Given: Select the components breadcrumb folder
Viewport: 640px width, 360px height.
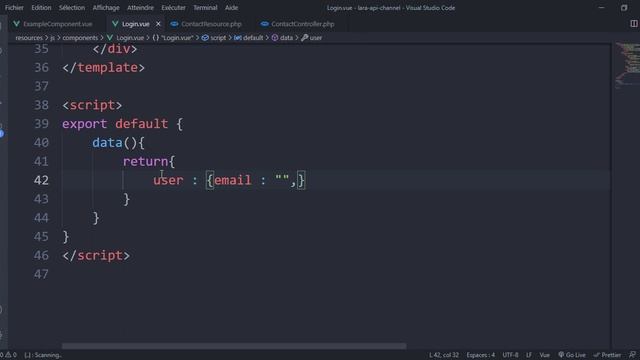Looking at the screenshot, I should (80, 38).
